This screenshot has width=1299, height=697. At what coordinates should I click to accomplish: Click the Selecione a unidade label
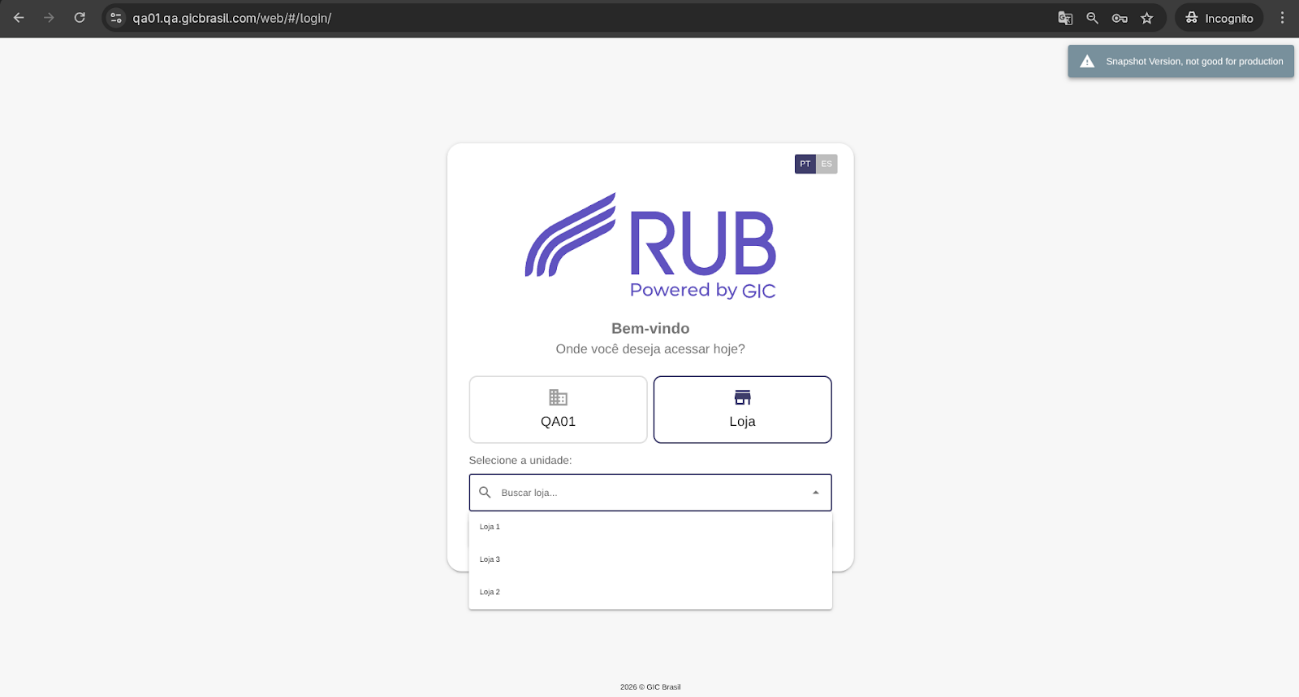(x=520, y=460)
